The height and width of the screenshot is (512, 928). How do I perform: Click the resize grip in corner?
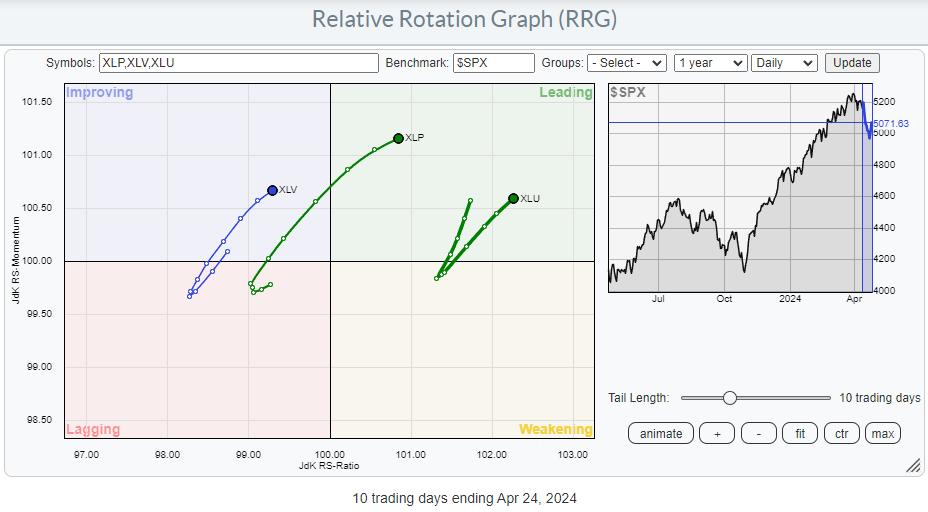click(913, 466)
